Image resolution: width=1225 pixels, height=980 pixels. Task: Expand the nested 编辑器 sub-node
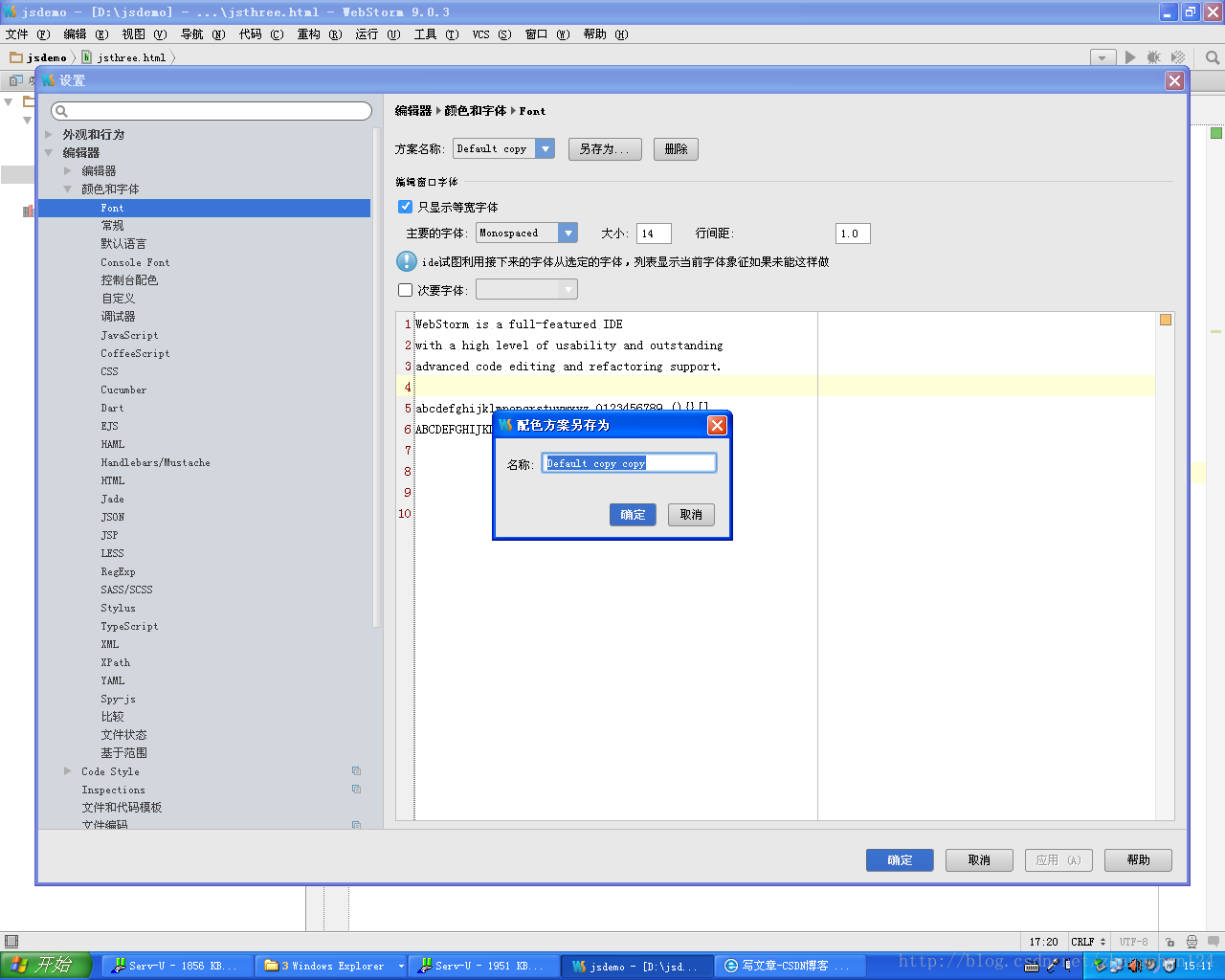click(67, 171)
